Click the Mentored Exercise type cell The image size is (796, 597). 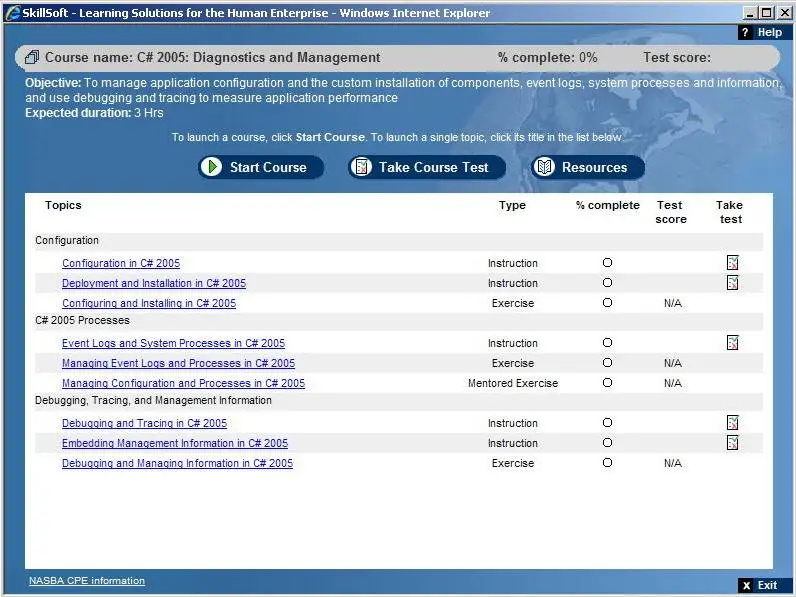click(x=513, y=383)
